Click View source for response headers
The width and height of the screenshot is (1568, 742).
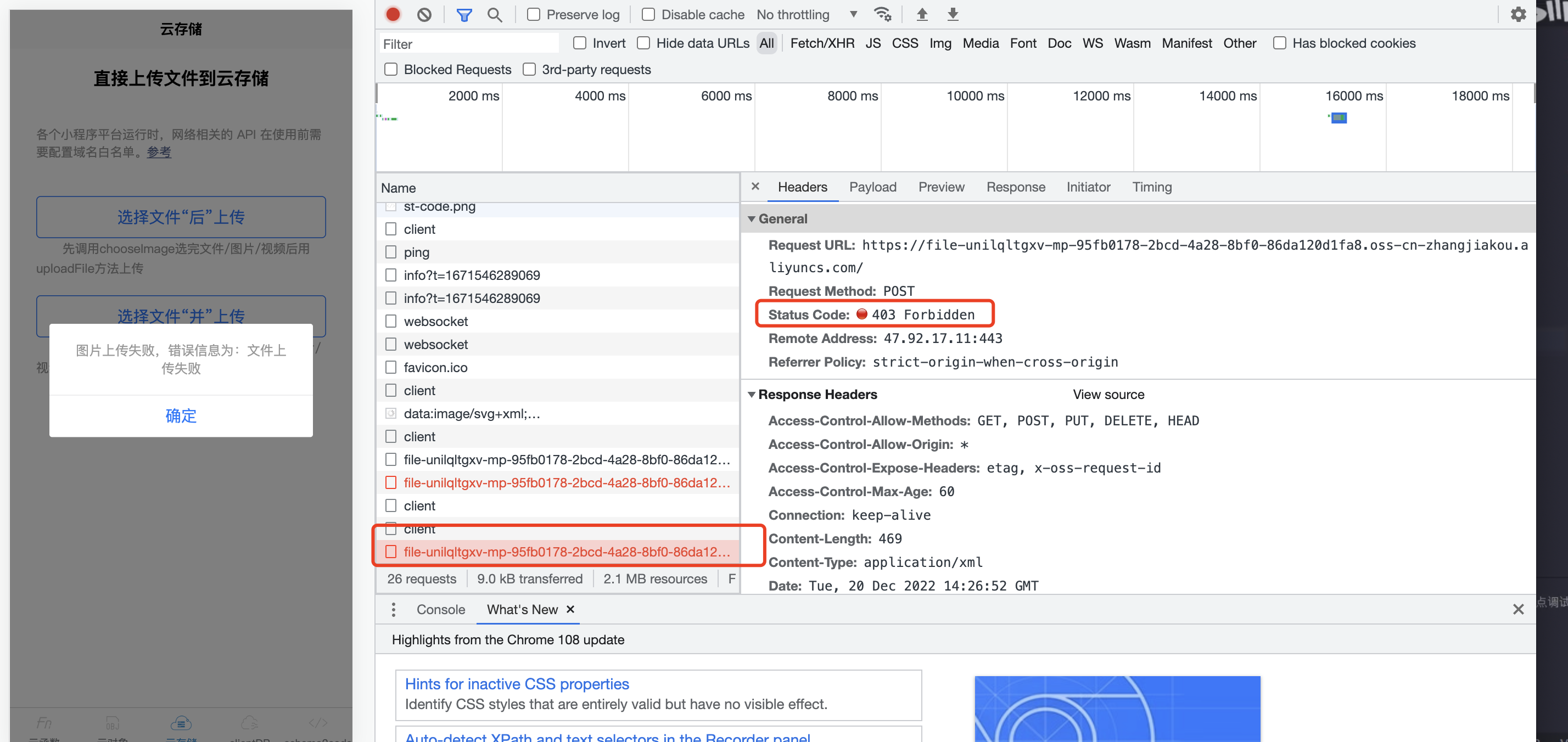tap(1108, 395)
